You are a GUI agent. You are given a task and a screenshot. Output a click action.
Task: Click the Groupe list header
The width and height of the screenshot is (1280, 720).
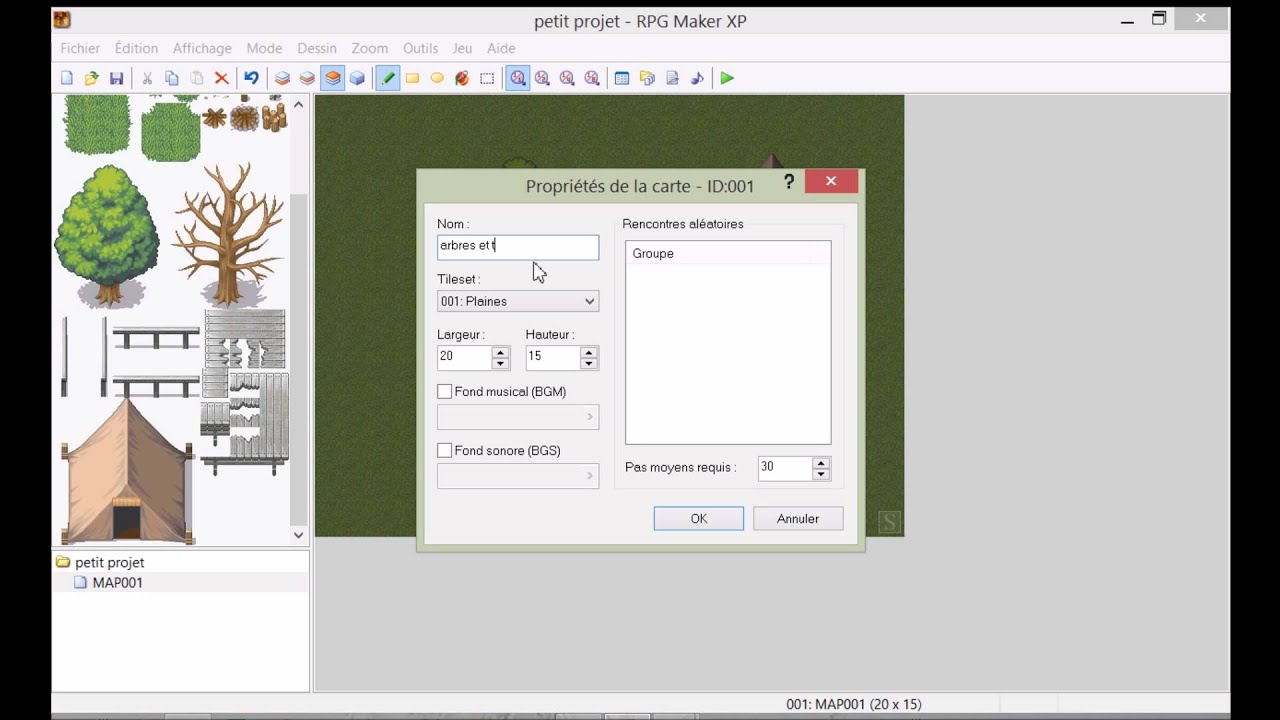728,254
